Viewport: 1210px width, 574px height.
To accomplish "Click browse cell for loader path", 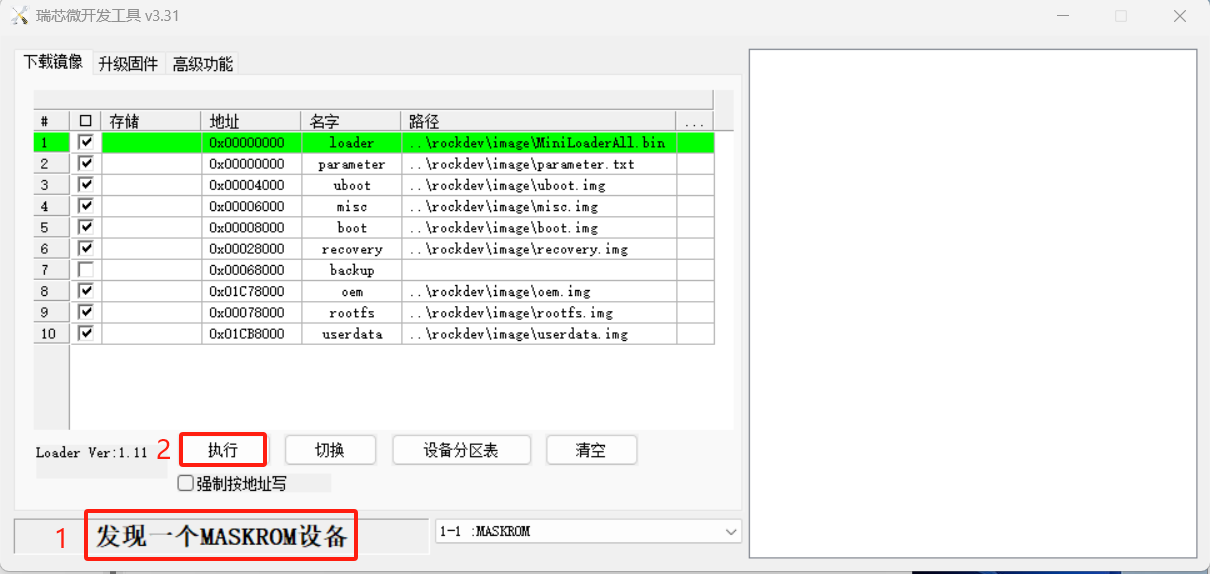I will tap(694, 143).
